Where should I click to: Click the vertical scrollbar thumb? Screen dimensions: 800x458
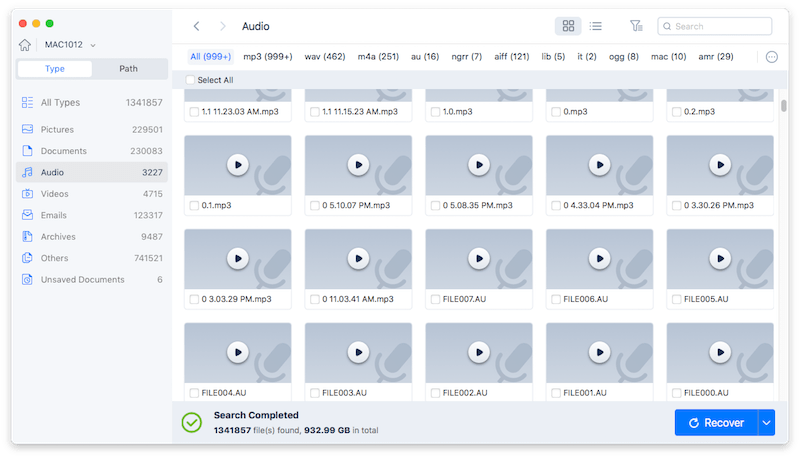[784, 106]
